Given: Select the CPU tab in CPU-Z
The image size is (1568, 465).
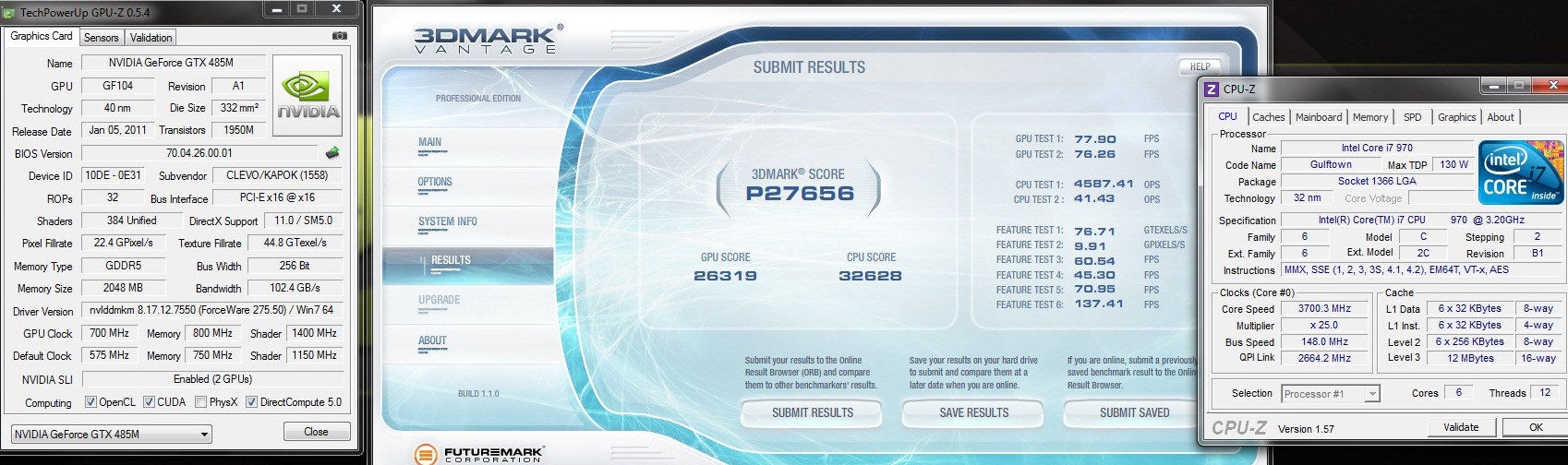Looking at the screenshot, I should pyautogui.click(x=1227, y=116).
